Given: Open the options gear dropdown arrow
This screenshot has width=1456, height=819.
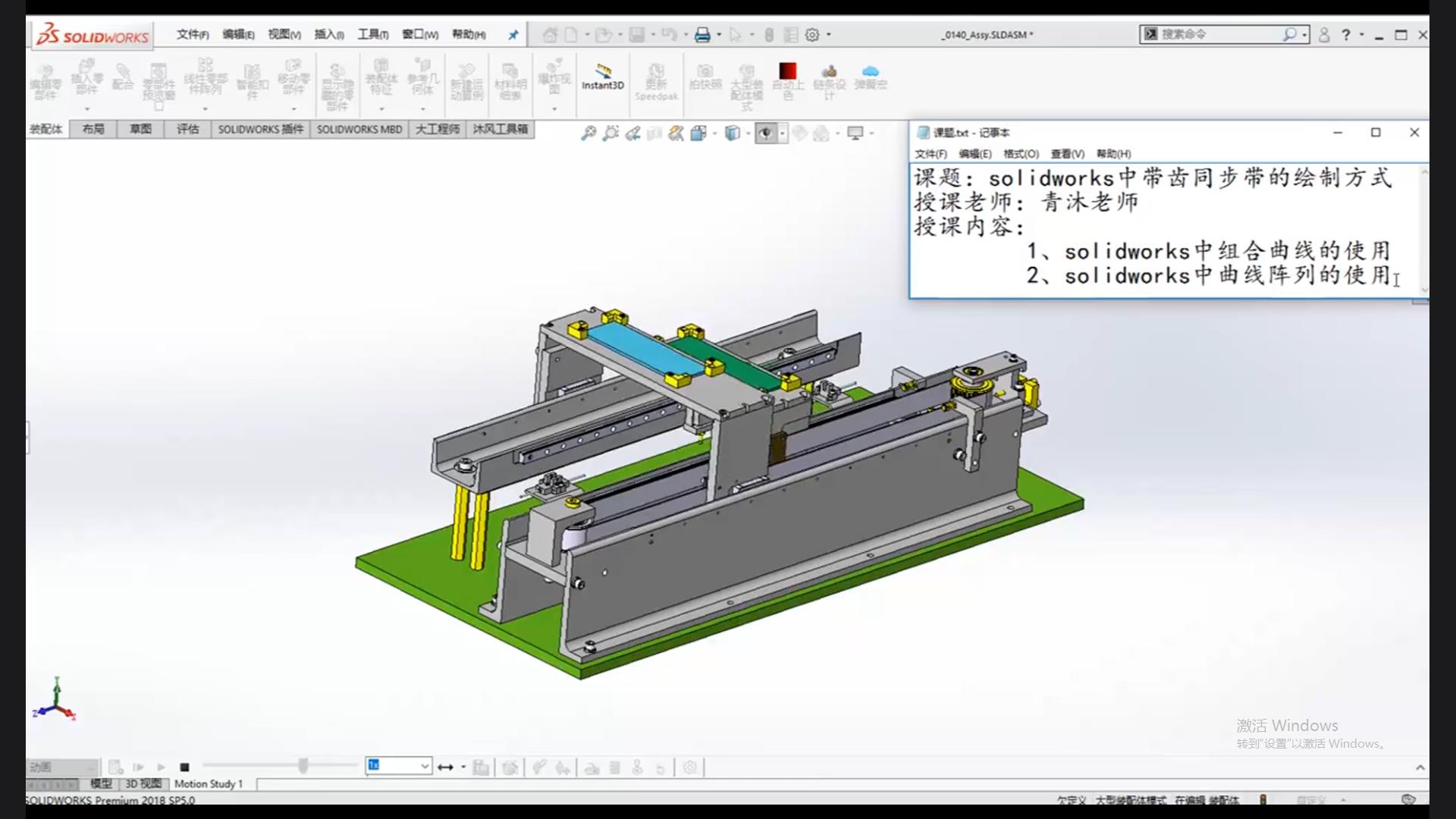Looking at the screenshot, I should (829, 35).
